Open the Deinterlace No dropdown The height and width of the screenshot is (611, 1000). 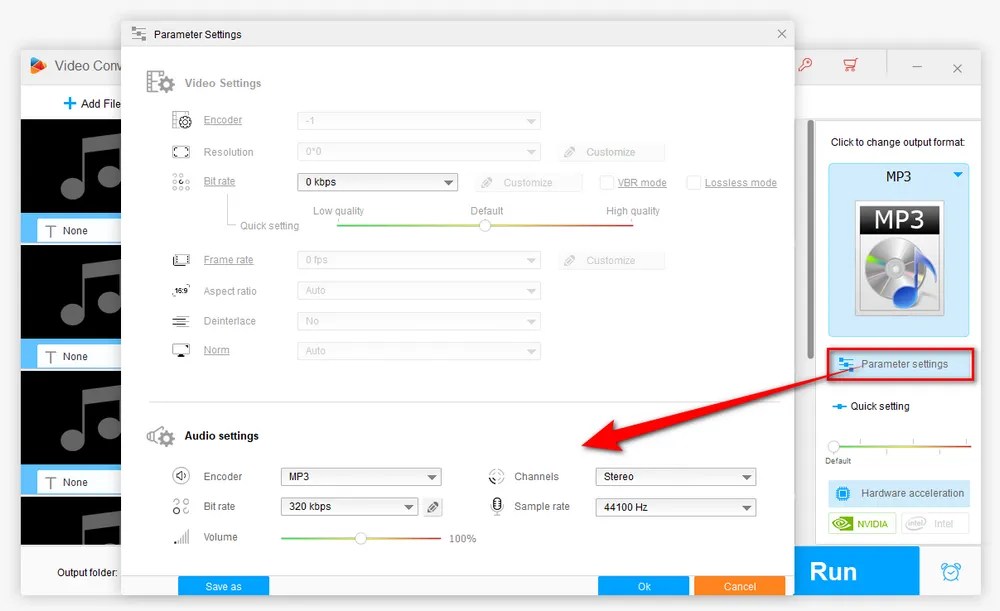pyautogui.click(x=419, y=321)
